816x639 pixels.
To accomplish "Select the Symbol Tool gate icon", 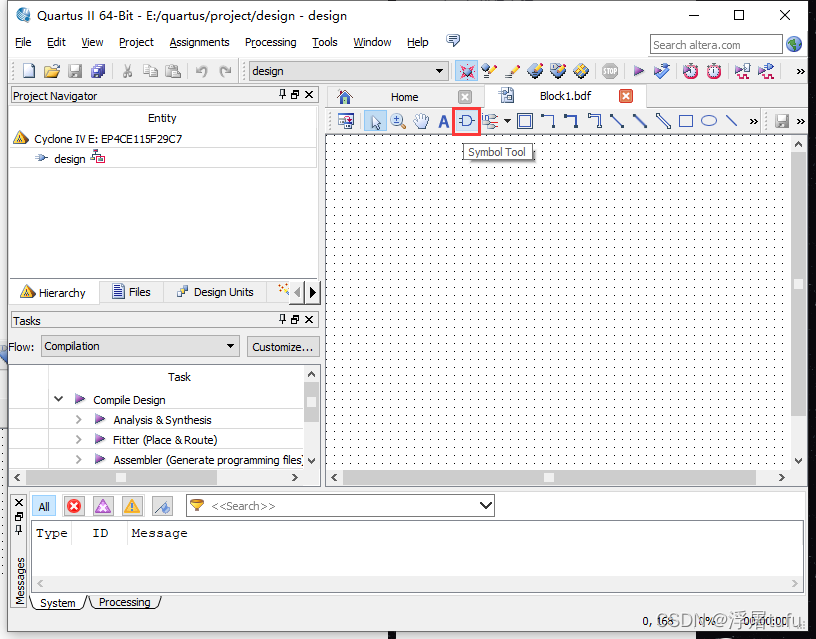I will point(466,121).
